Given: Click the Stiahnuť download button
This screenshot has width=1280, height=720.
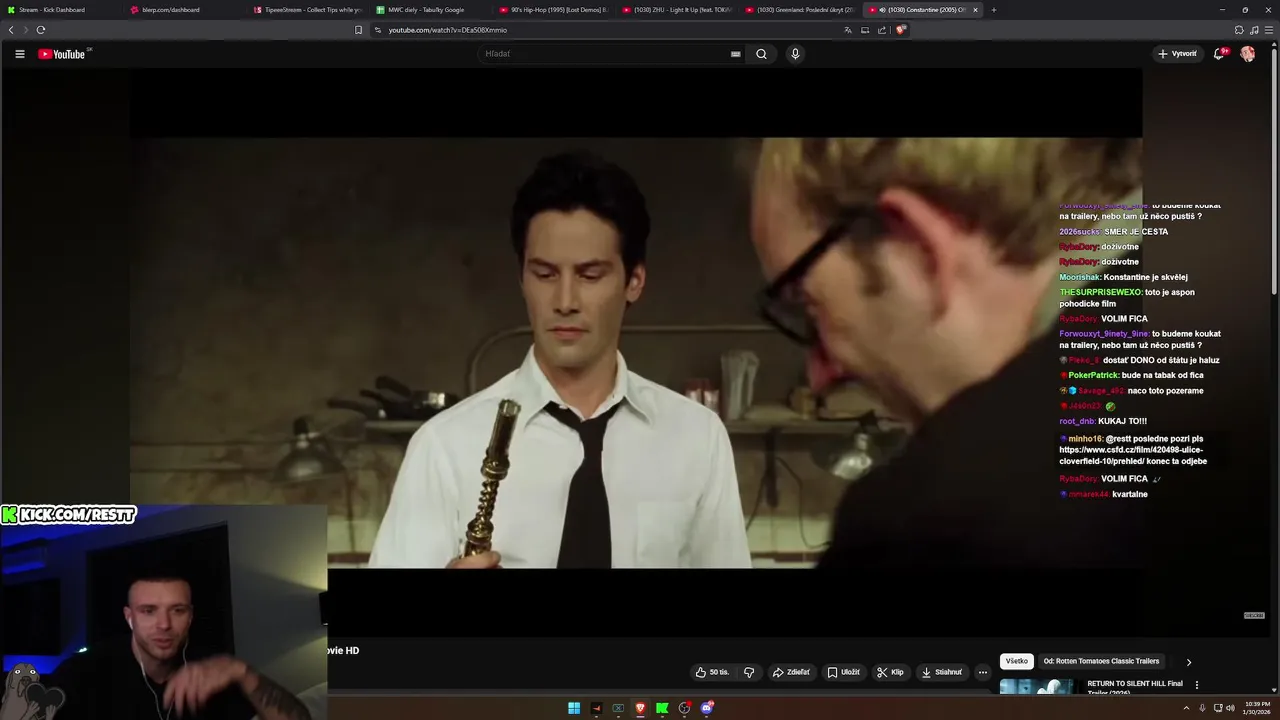Looking at the screenshot, I should pos(942,672).
